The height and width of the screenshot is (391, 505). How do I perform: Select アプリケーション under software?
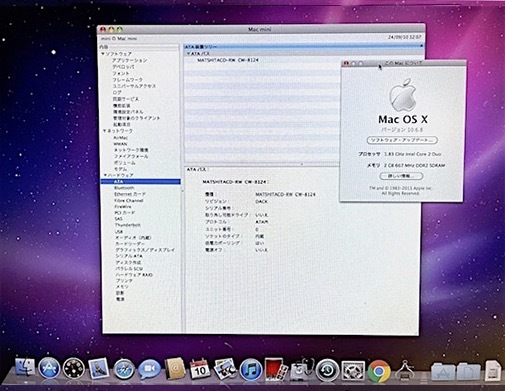pos(130,60)
